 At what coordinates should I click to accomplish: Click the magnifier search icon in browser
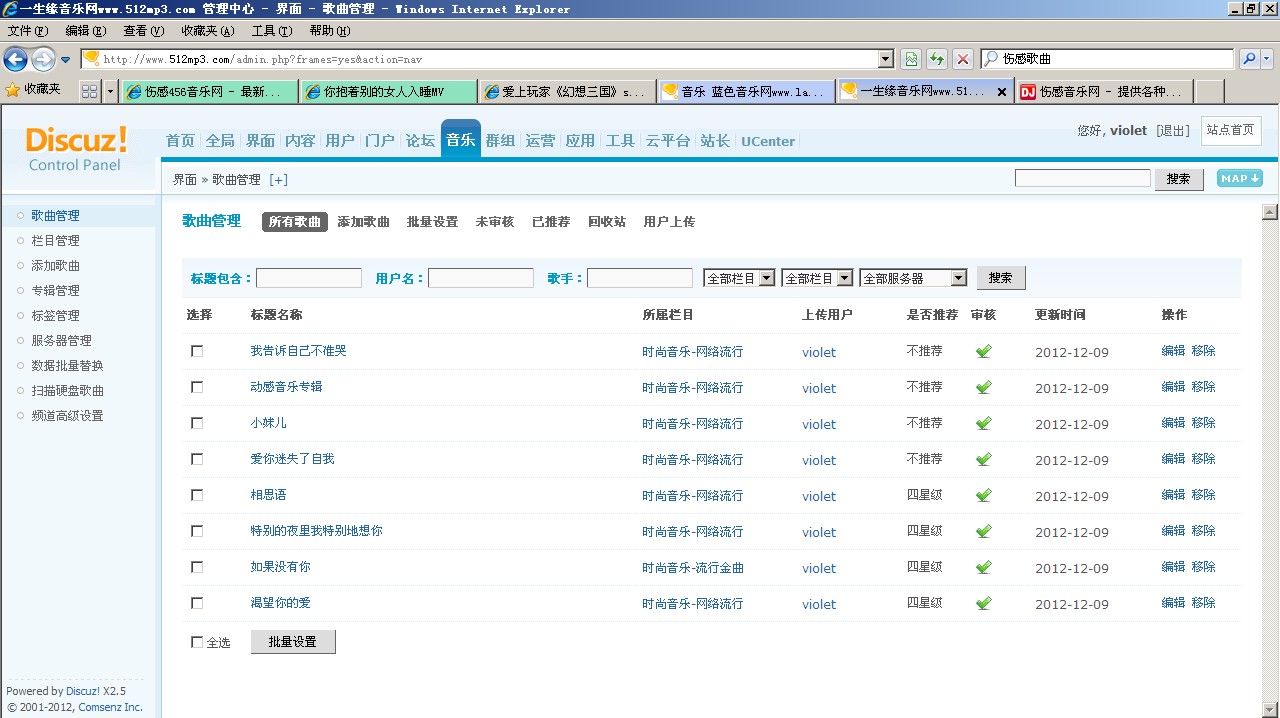pos(1249,59)
